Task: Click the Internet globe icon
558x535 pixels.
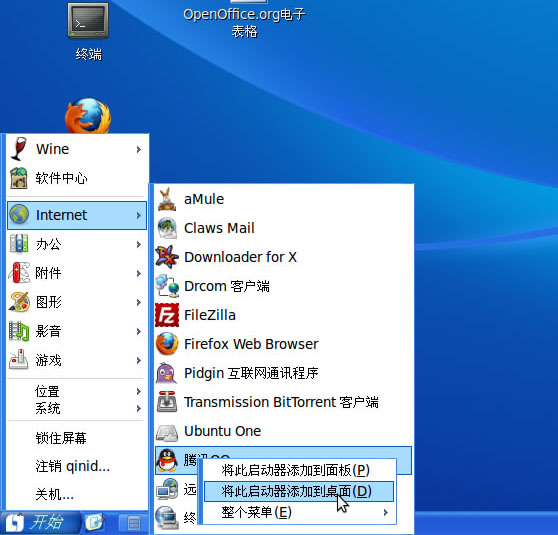Action: [19, 215]
